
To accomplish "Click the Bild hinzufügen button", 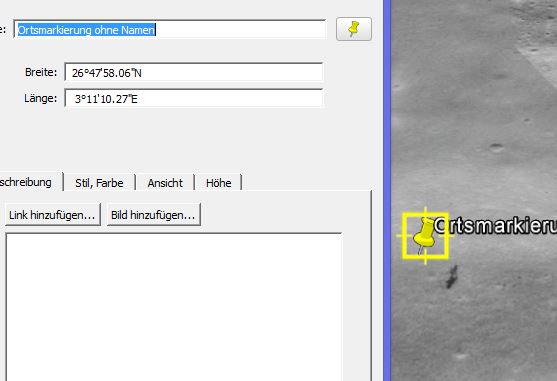I will [x=153, y=214].
